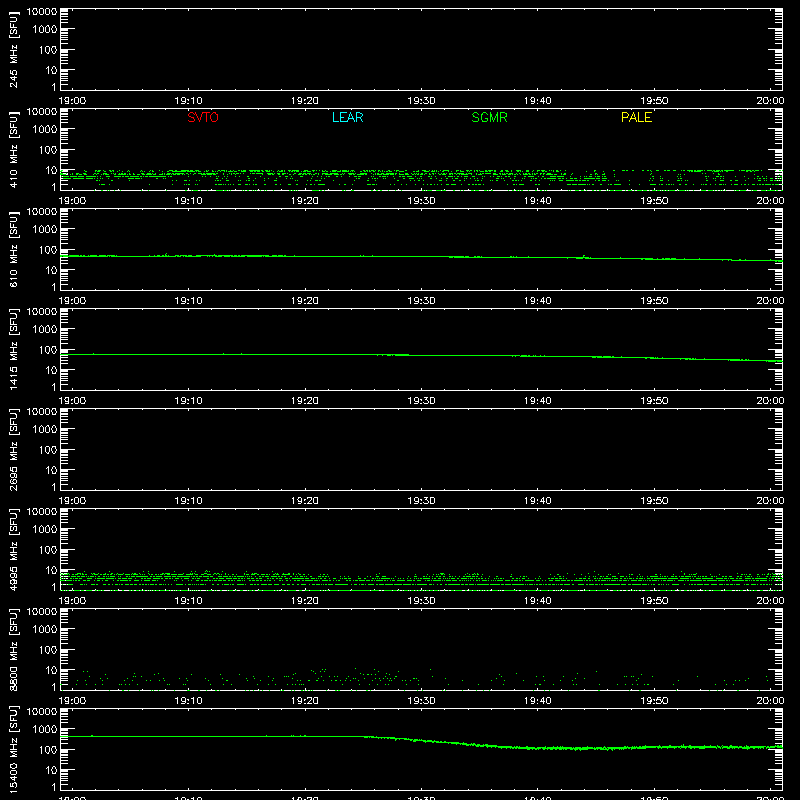Click 19:40 under the 8800 MHz panel
This screenshot has width=800, height=800.
coord(538,701)
